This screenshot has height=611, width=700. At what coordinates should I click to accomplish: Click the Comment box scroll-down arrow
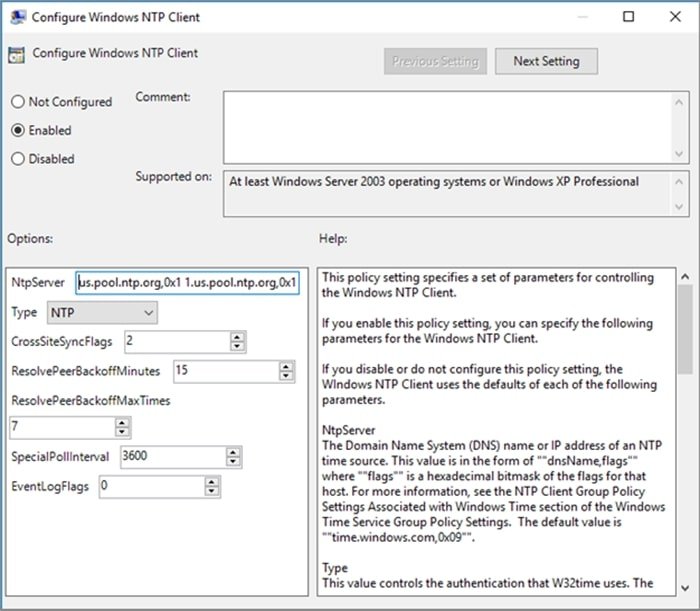coord(680,154)
